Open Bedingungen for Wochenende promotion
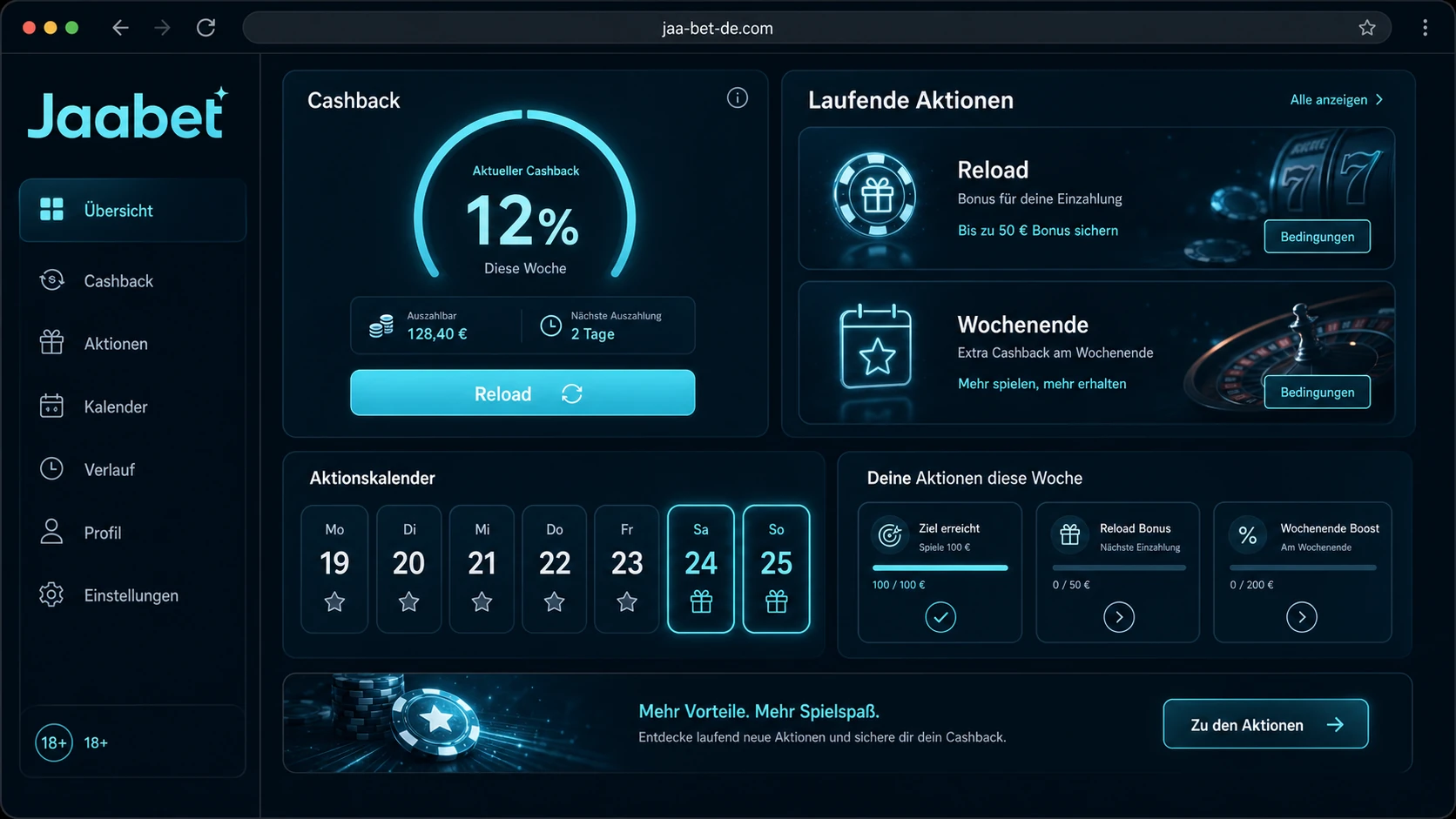The image size is (1456, 819). coord(1317,392)
